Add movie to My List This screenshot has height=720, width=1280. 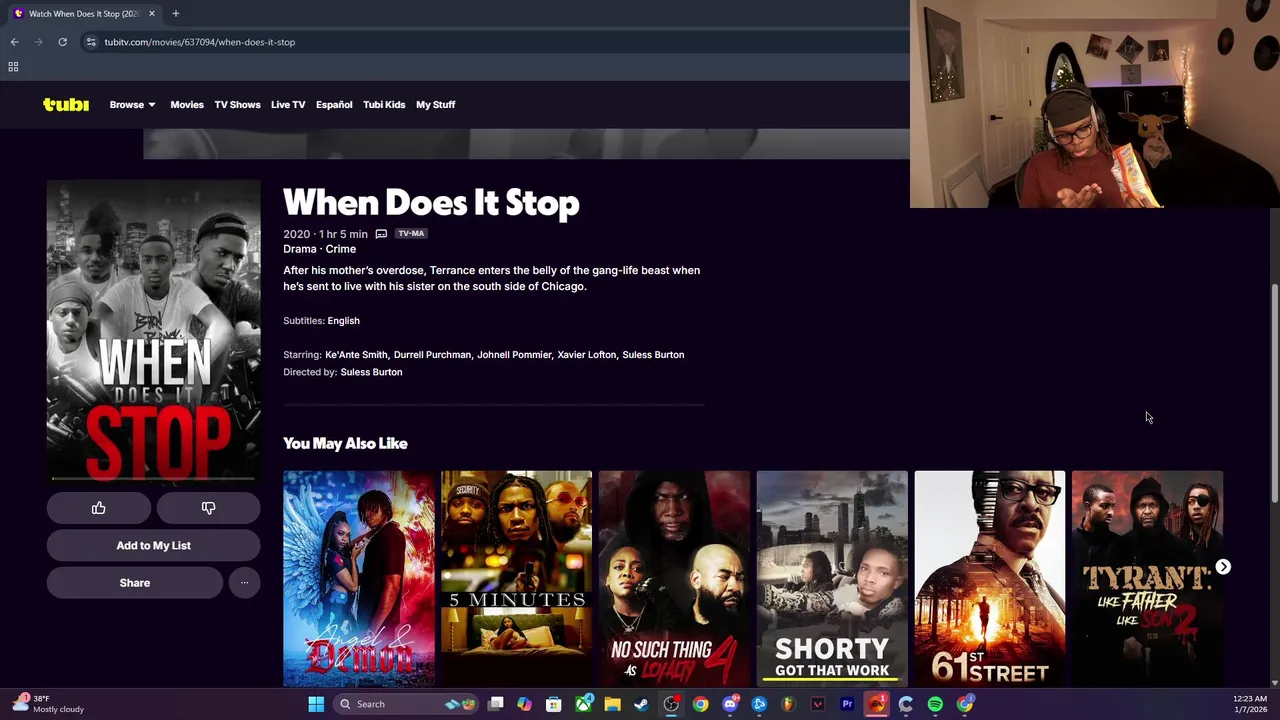[x=153, y=546]
